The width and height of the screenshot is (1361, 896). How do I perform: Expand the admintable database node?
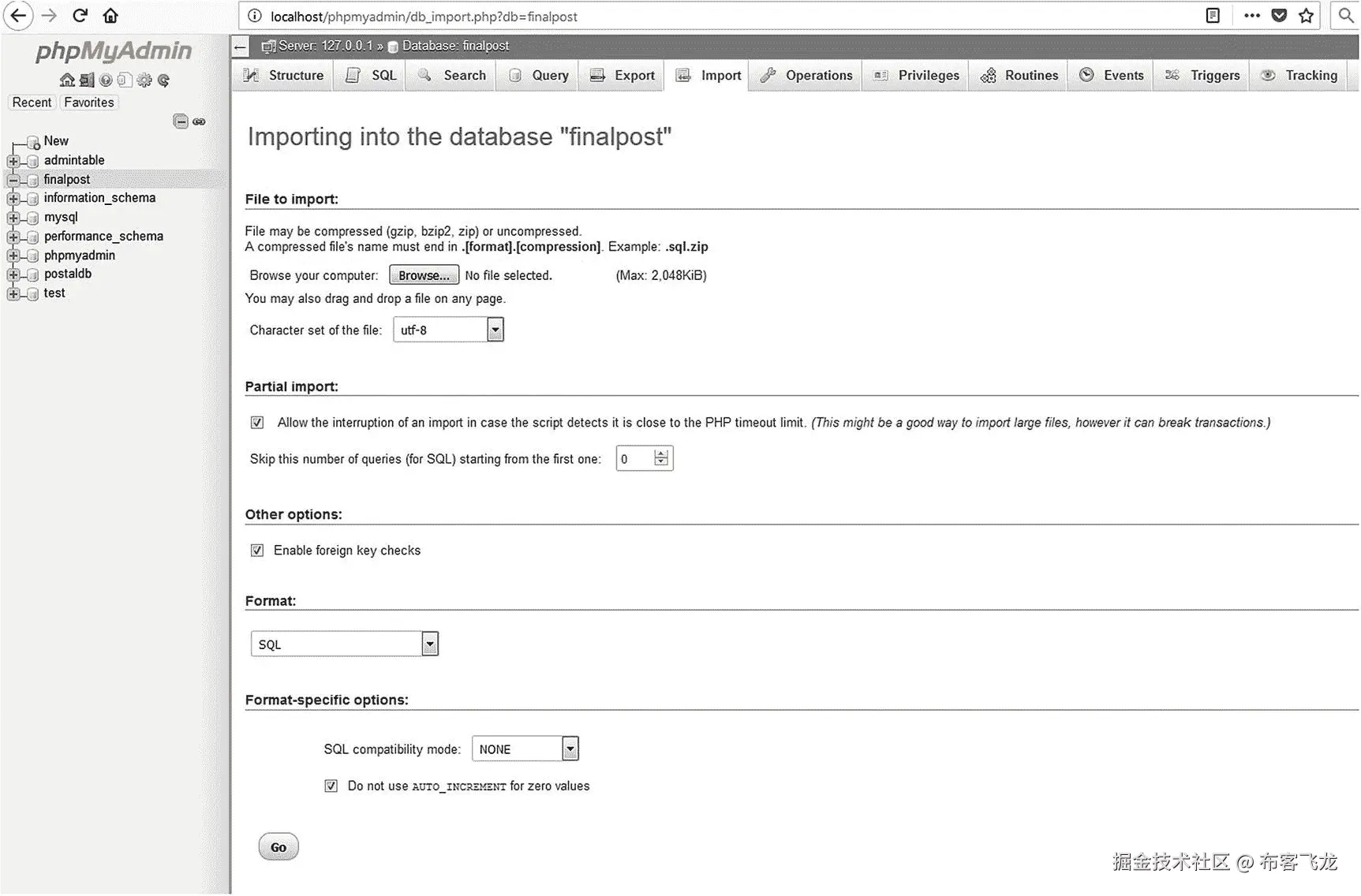13,161
